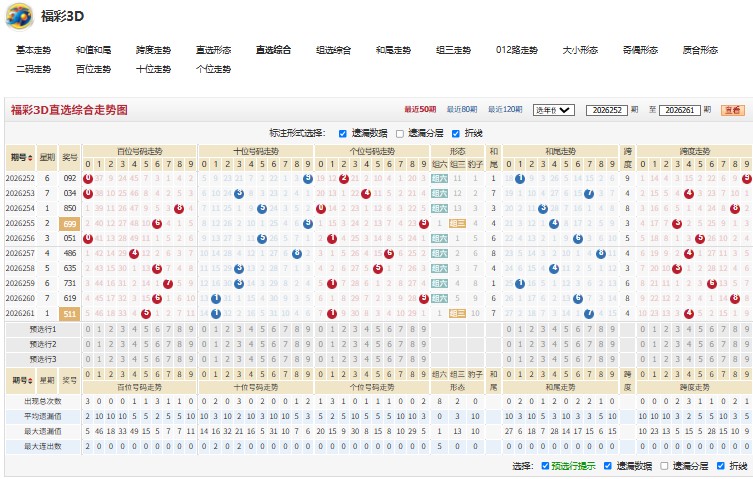Open the 选年份 year dropdown

tap(553, 110)
